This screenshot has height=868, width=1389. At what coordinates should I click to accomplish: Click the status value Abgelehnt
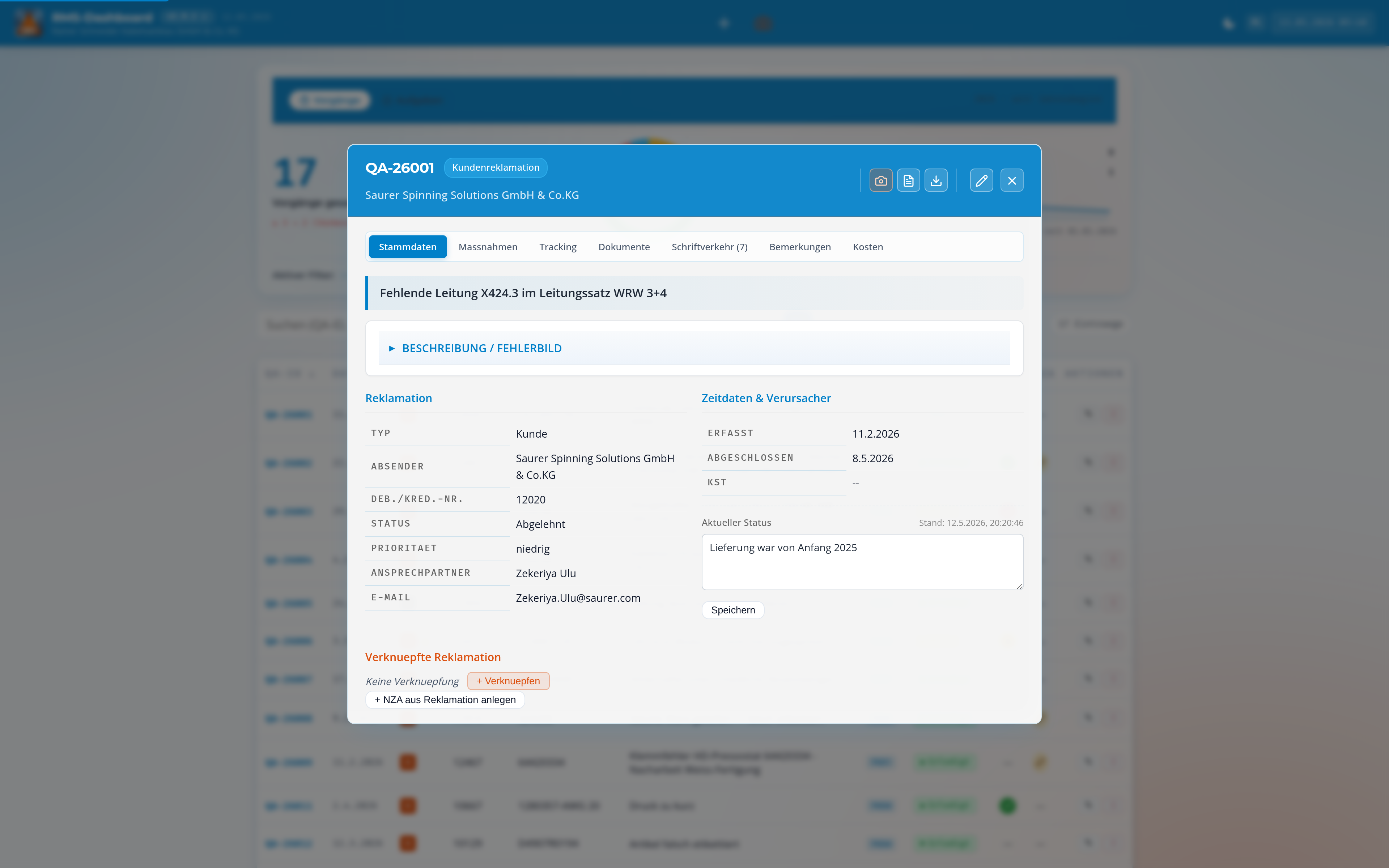[541, 524]
